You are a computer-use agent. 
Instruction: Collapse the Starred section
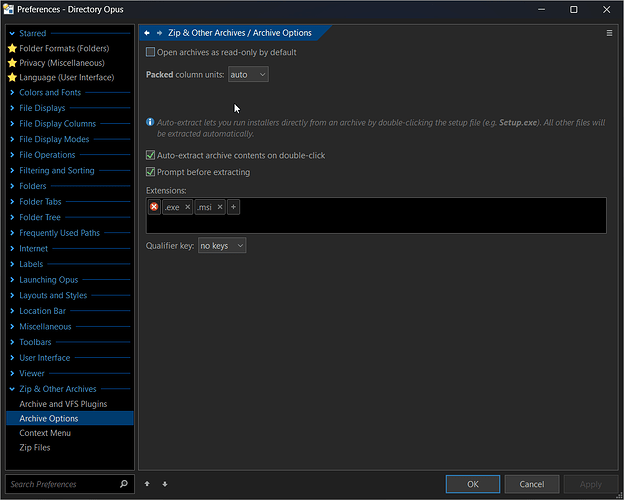(x=12, y=33)
